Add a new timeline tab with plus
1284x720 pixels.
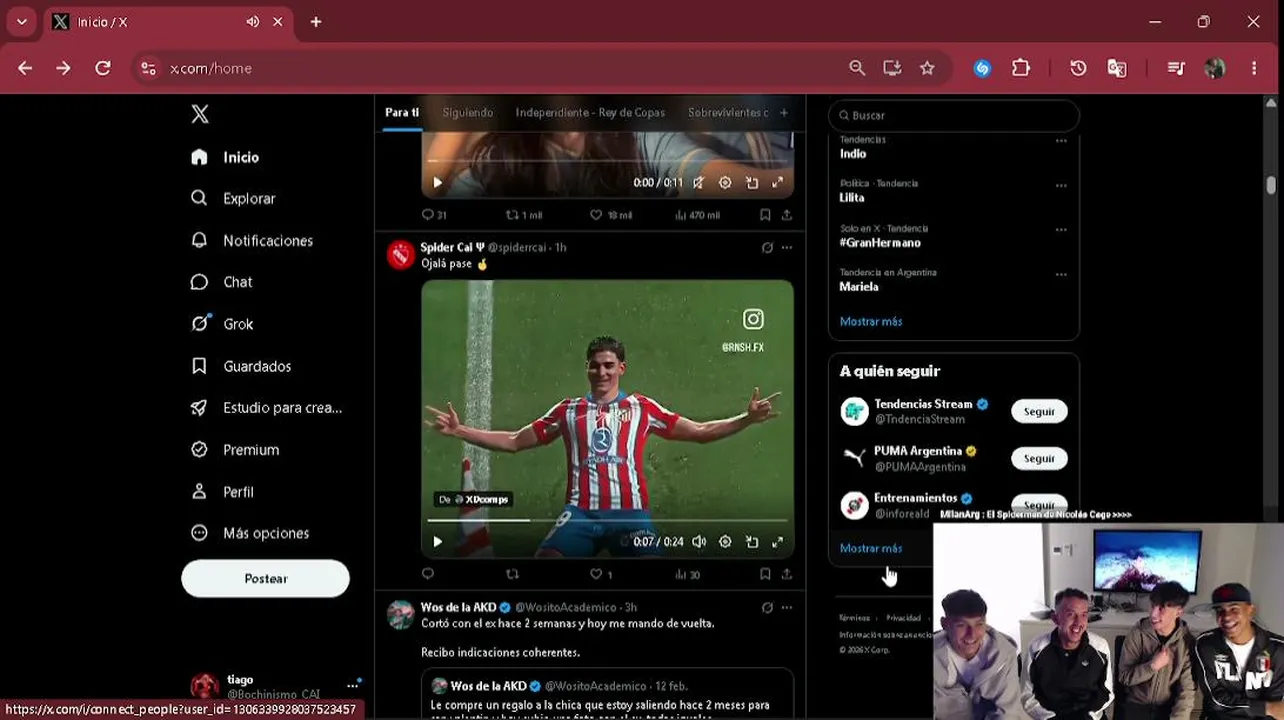pyautogui.click(x=784, y=113)
